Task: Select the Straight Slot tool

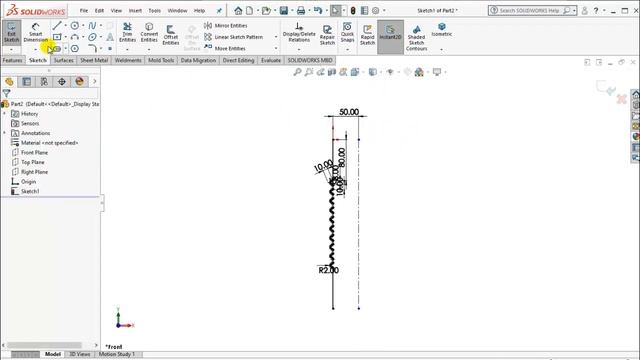Action: pos(57,49)
